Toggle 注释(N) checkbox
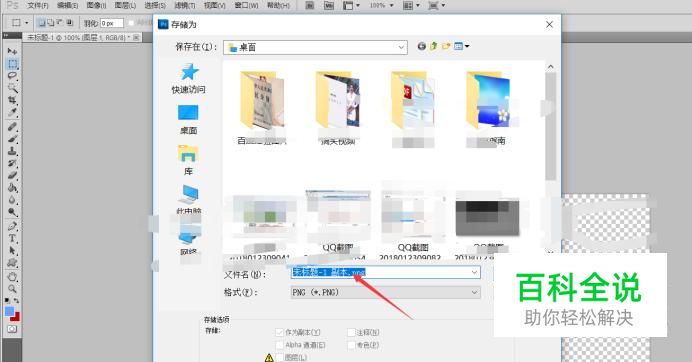Viewport: 692px width, 362px height. pos(351,332)
